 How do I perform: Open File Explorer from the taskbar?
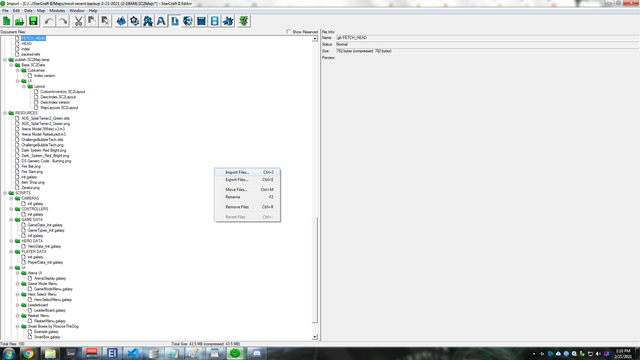50,353
